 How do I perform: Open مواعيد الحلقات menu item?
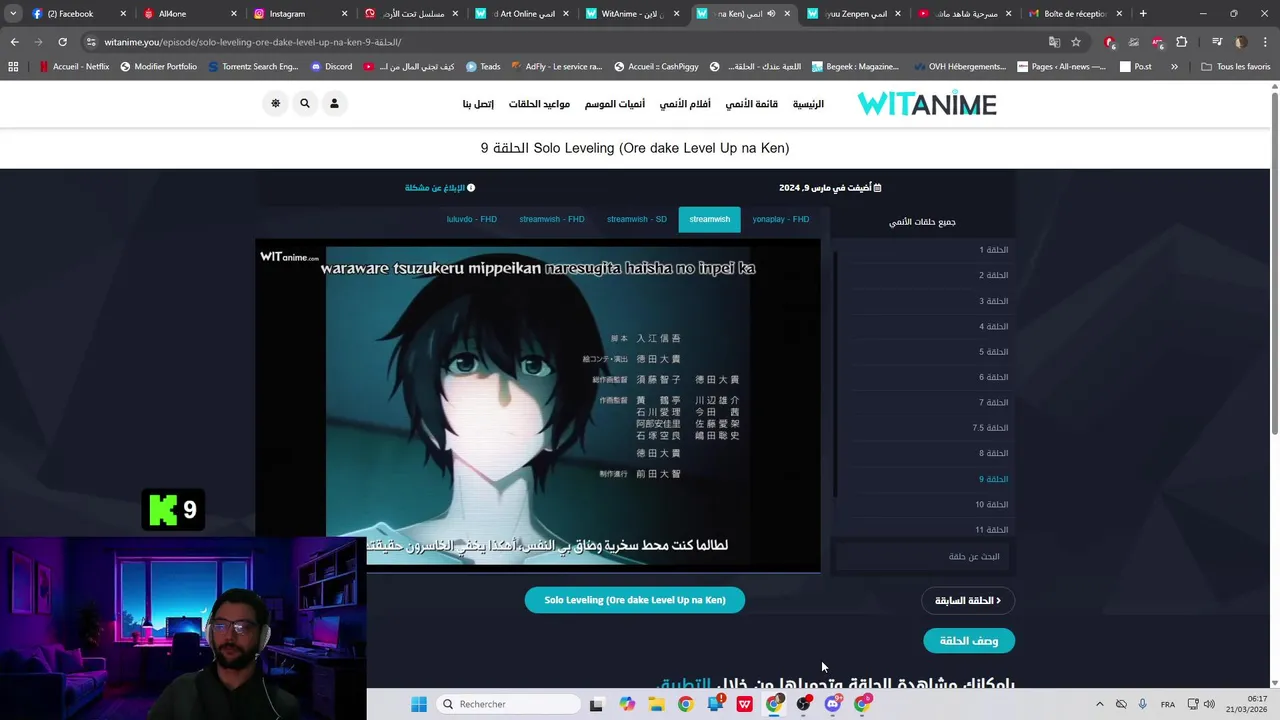click(539, 104)
